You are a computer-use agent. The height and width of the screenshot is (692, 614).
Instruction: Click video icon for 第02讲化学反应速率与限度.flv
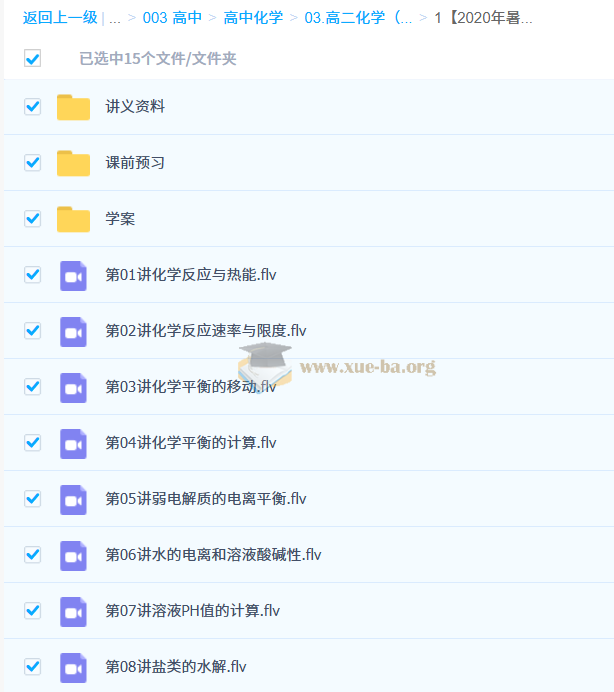(73, 331)
